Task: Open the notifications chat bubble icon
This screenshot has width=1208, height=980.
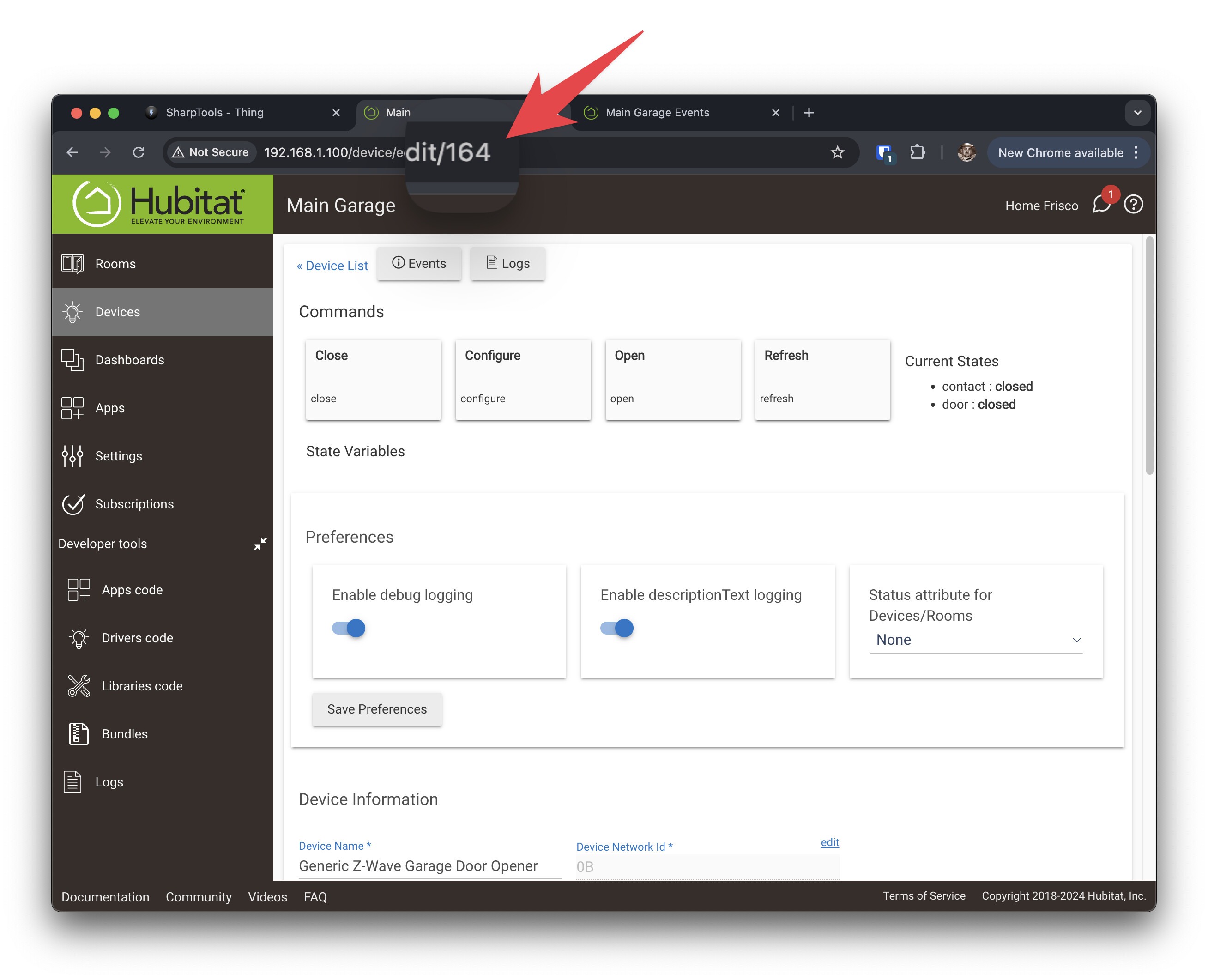Action: click(x=1101, y=204)
